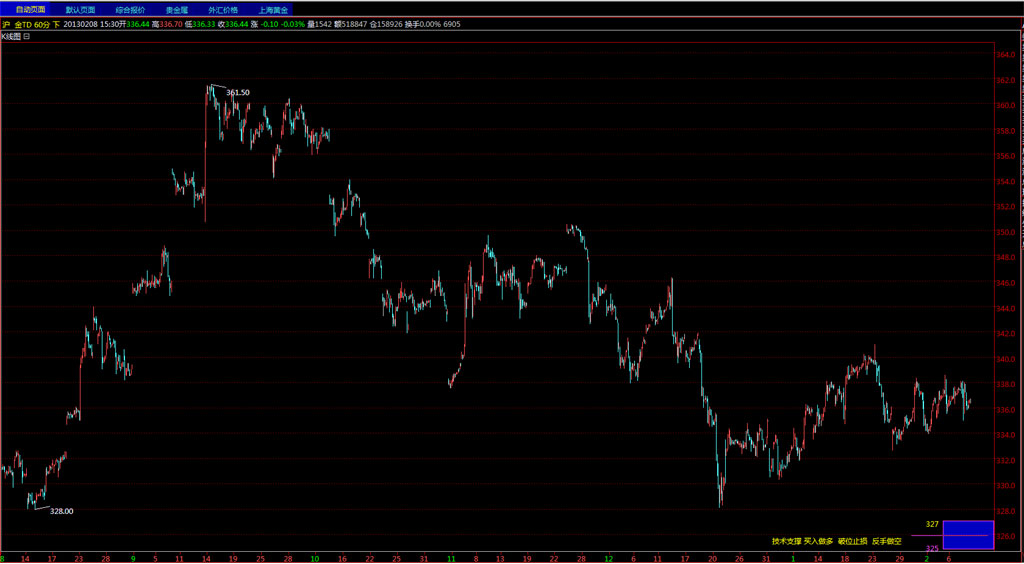Viewport: 1024px width, 564px height.
Task: Click the green 9 month marker on time axis
Action: point(133,558)
